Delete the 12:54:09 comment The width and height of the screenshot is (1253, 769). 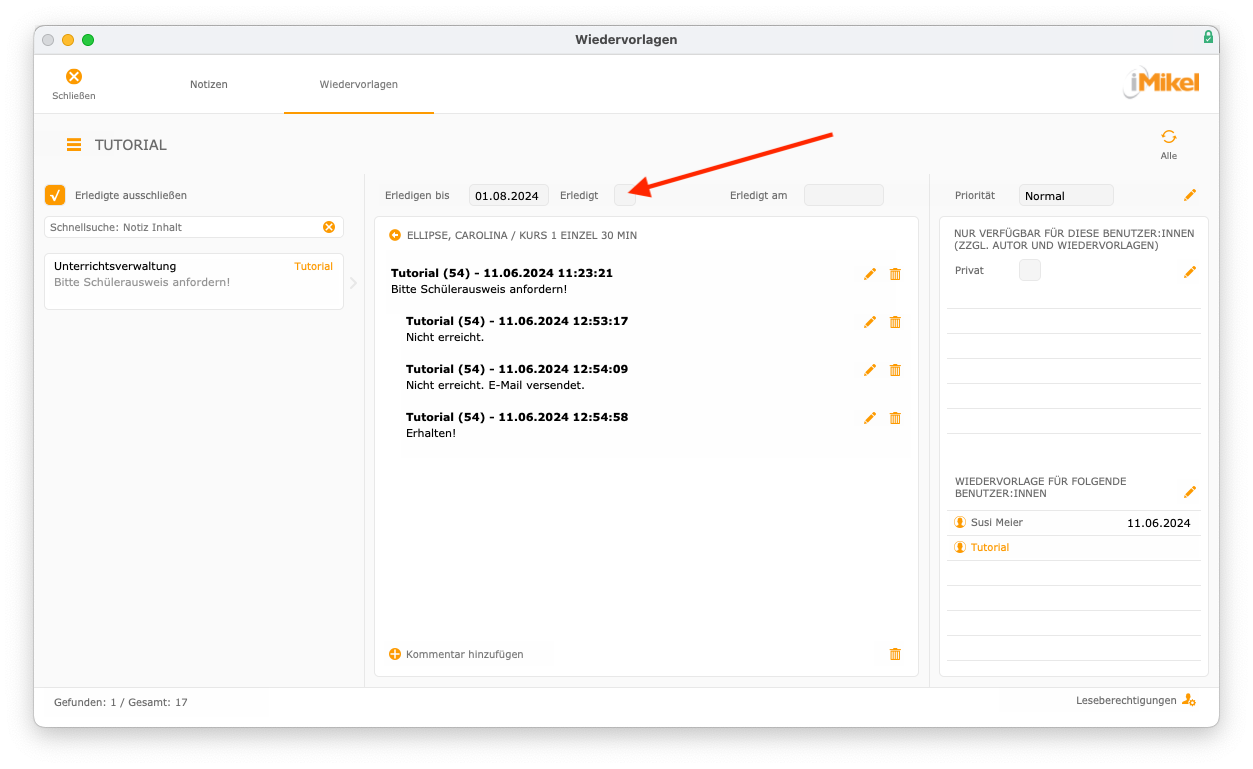pyautogui.click(x=895, y=370)
